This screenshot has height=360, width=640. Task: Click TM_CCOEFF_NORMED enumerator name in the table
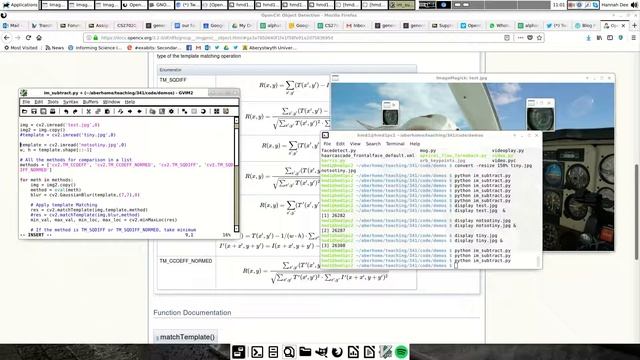point(186,261)
